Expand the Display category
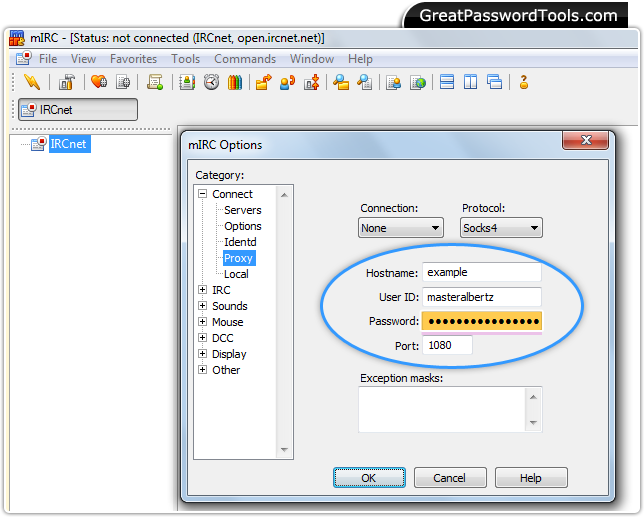Viewport: 644px width, 517px height. pyautogui.click(x=202, y=354)
